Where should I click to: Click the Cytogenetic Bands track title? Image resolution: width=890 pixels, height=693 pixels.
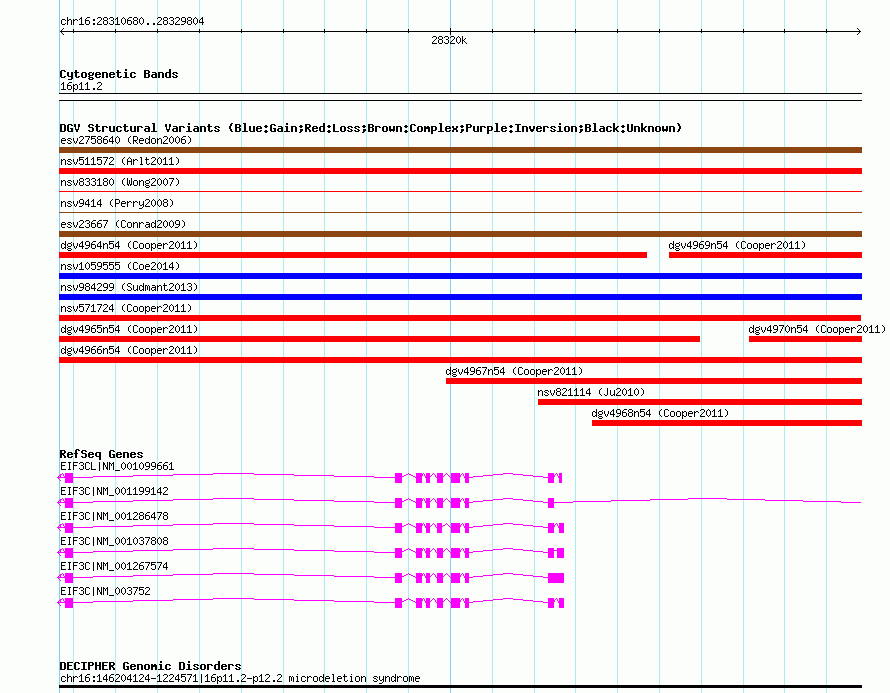pos(119,74)
